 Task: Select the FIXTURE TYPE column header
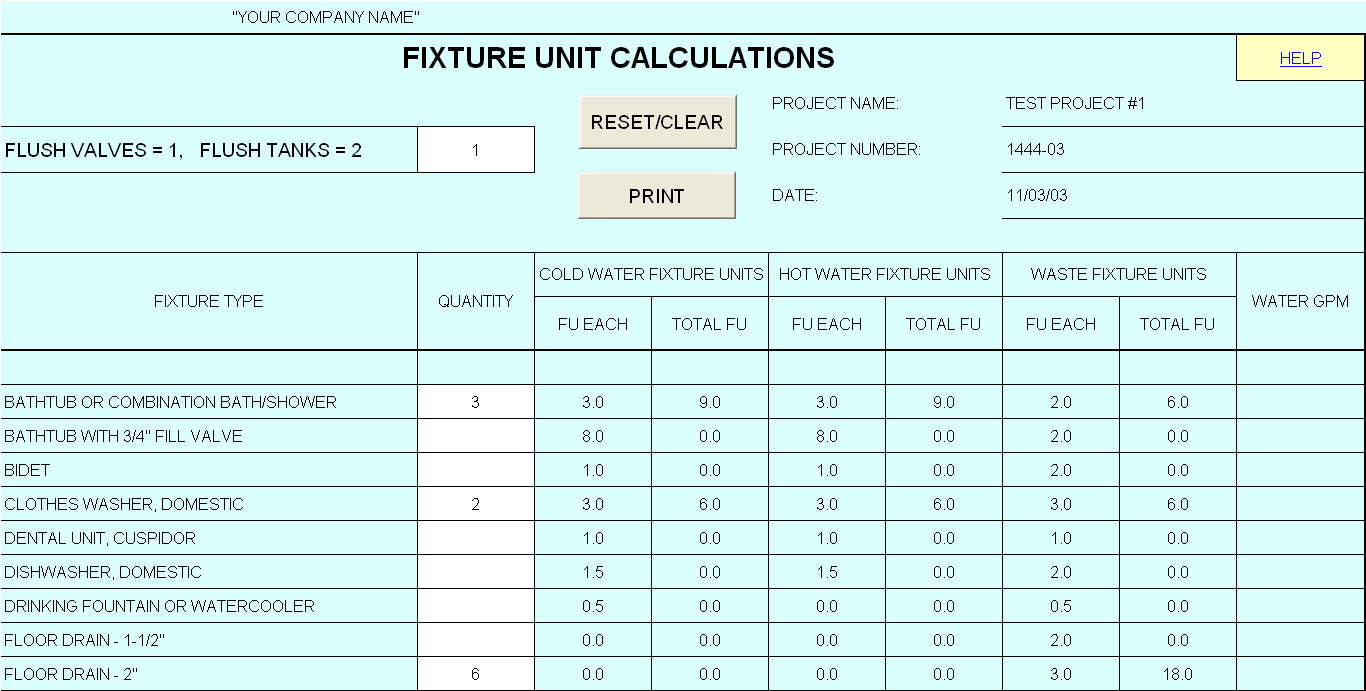[x=209, y=301]
